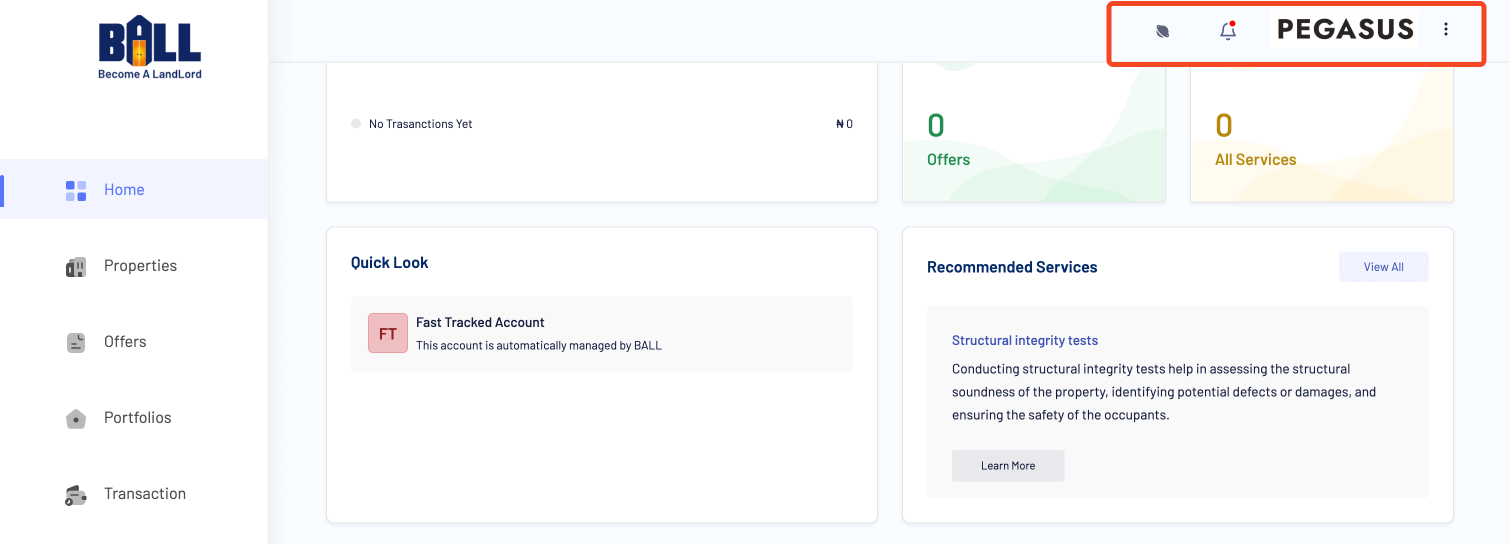The width and height of the screenshot is (1510, 544).
Task: Click the Home grid icon in sidebar
Action: (x=76, y=190)
